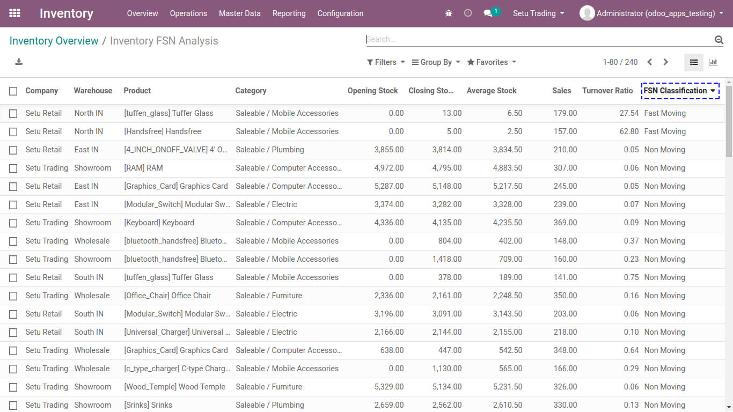733x412 pixels.
Task: Sort by Turnover Ratio column header
Action: pos(607,91)
